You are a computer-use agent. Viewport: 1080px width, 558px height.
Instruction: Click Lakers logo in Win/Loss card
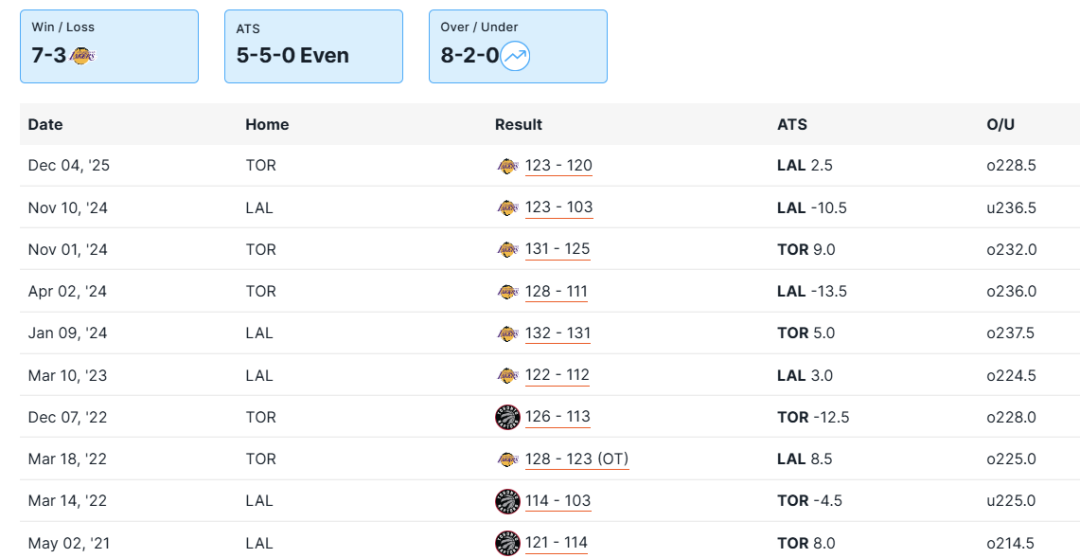pos(82,56)
